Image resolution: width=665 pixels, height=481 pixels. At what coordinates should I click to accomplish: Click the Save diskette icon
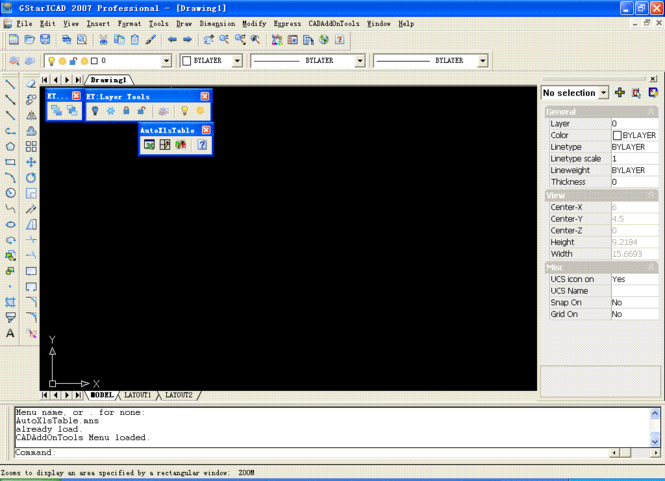[45, 40]
